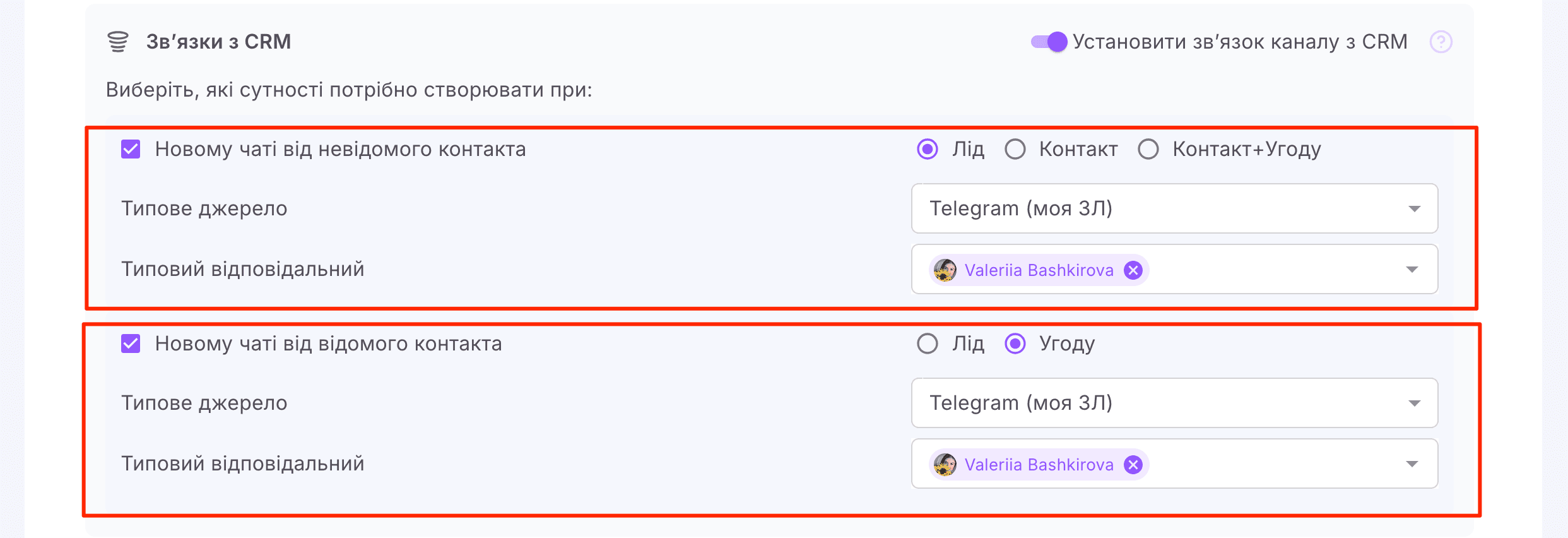This screenshot has width=1568, height=538.
Task: Expand the first "Типовий відповідальний" dropdown
Action: pyautogui.click(x=1413, y=269)
